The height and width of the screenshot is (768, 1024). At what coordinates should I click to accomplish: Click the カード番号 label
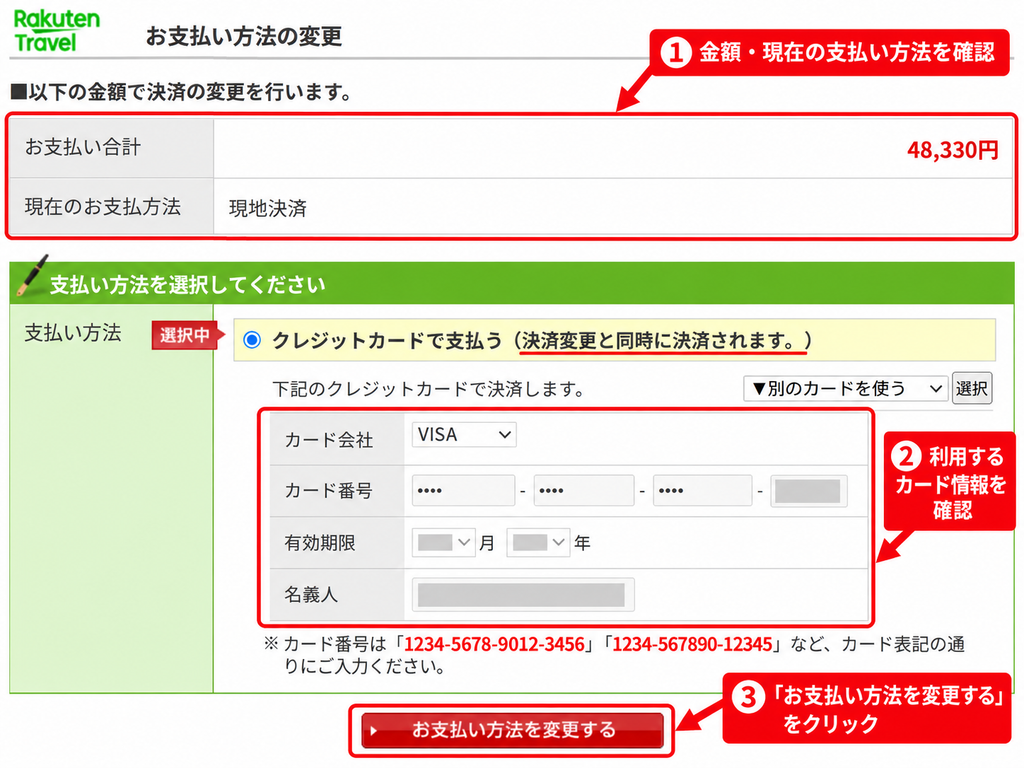click(x=328, y=490)
